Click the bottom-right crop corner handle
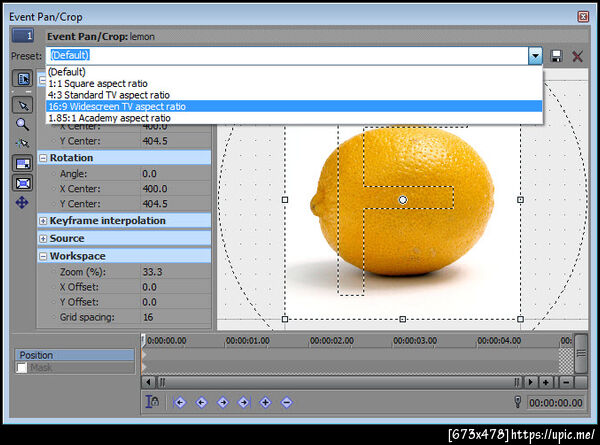 (x=520, y=319)
